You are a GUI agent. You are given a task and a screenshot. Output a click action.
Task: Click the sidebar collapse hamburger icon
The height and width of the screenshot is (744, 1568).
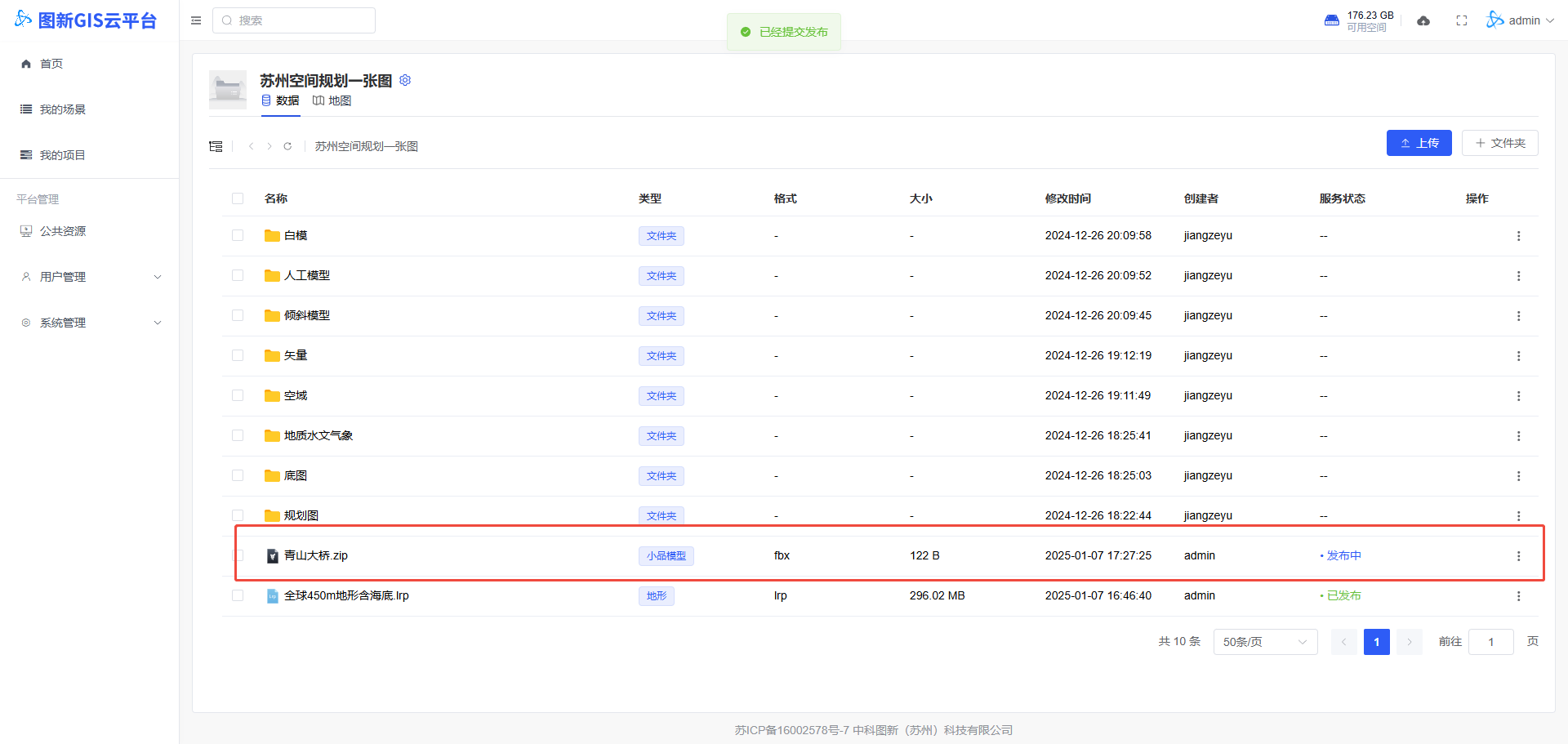coord(196,20)
